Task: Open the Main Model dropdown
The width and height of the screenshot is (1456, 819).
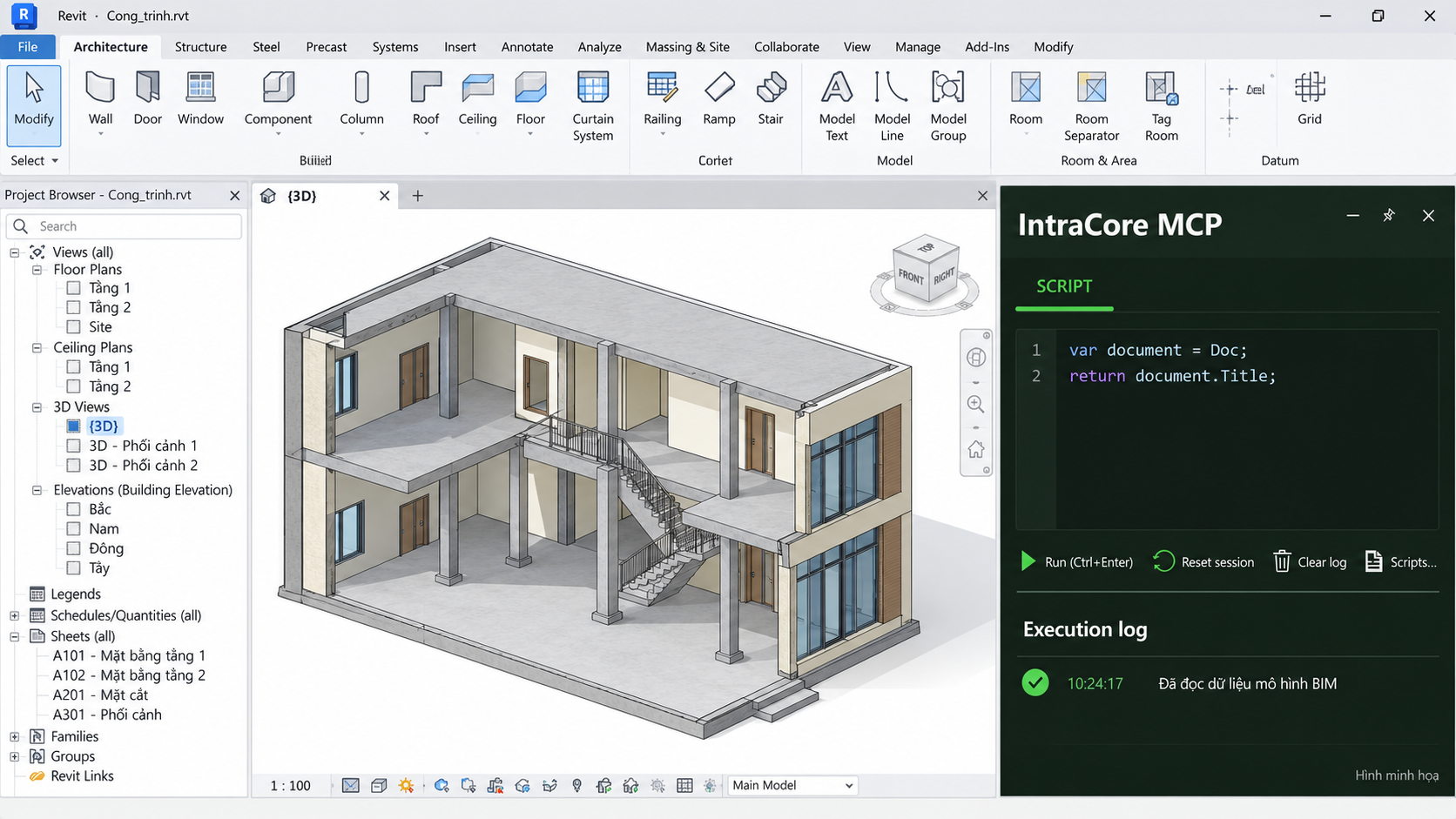Action: pos(792,785)
